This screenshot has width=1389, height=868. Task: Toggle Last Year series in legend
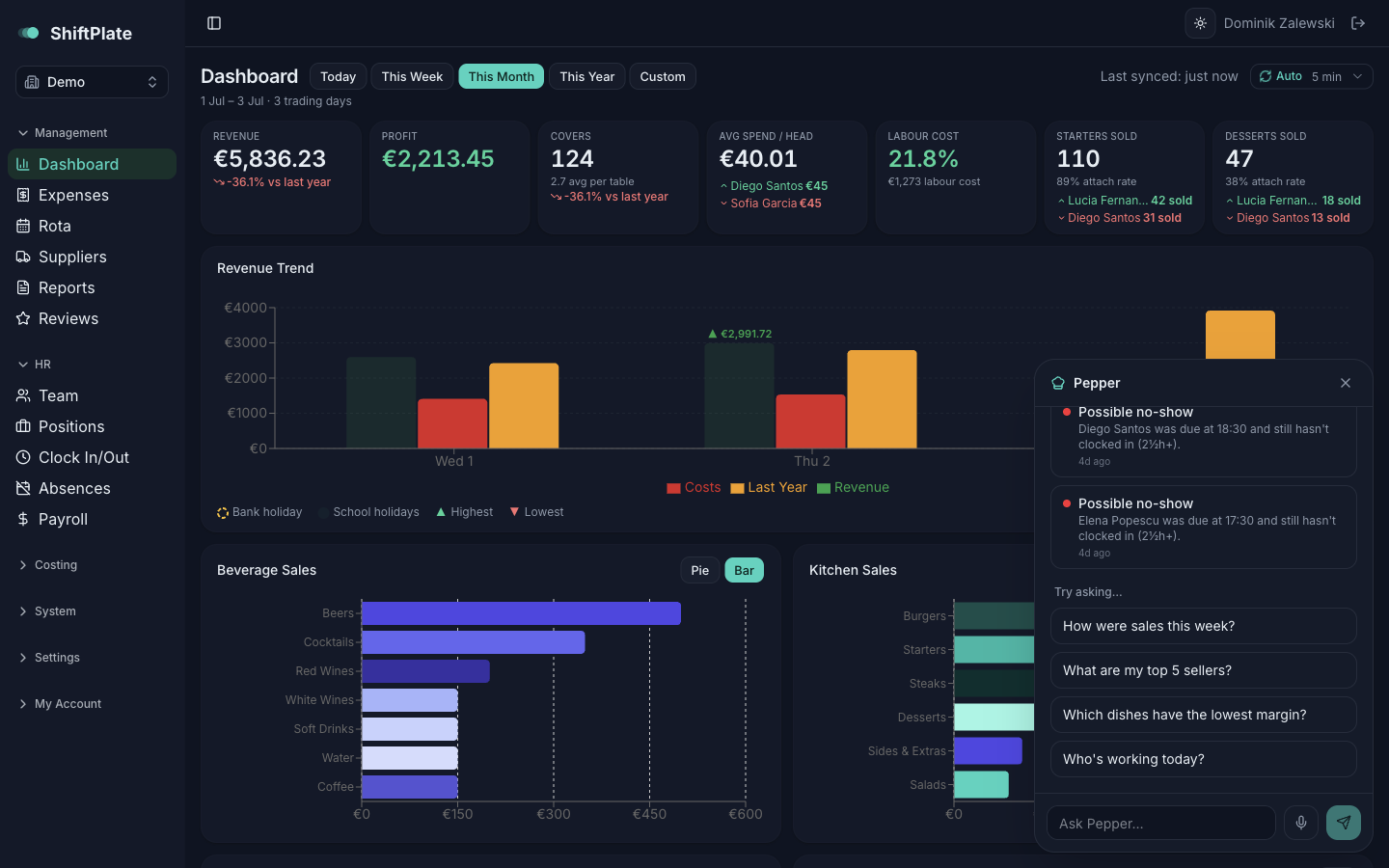tap(769, 488)
